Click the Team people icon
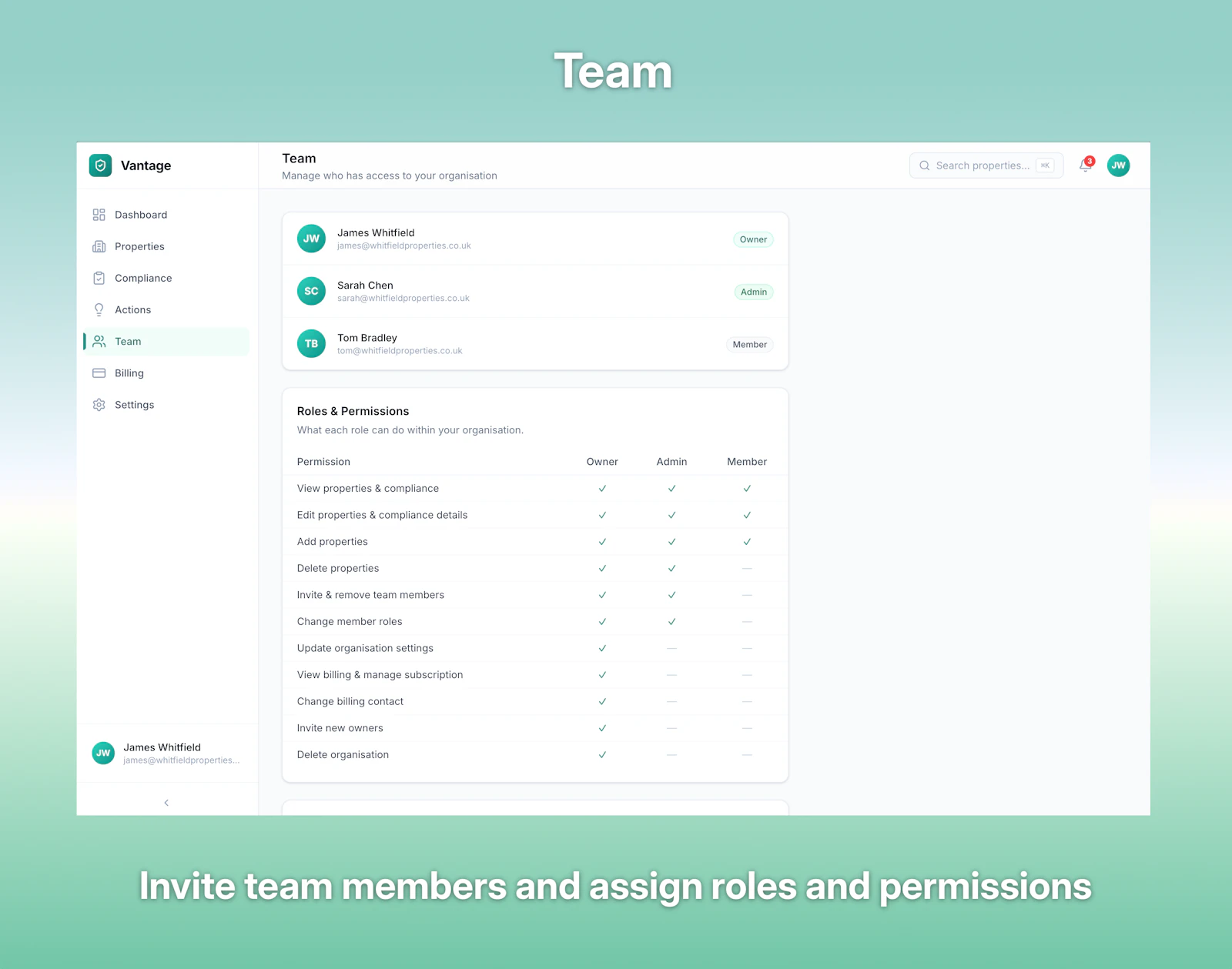This screenshot has height=969, width=1232. tap(99, 341)
